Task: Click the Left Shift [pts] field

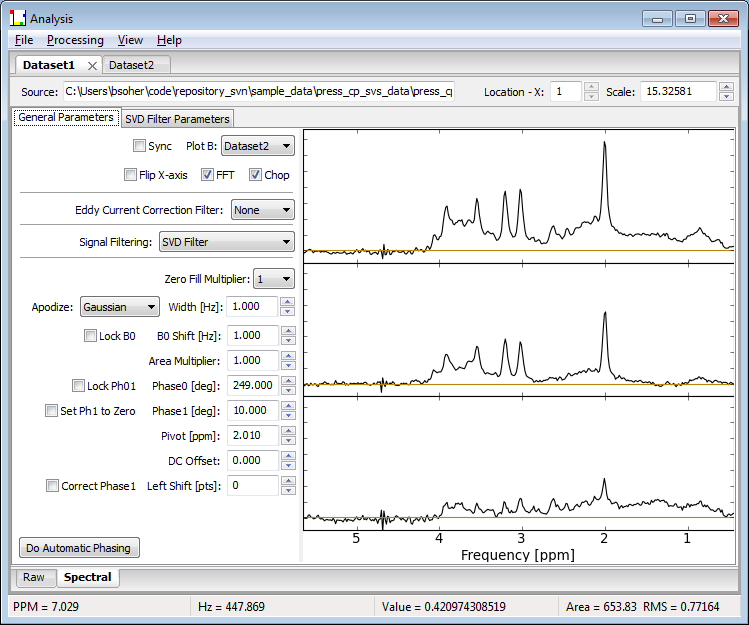Action: [253, 485]
